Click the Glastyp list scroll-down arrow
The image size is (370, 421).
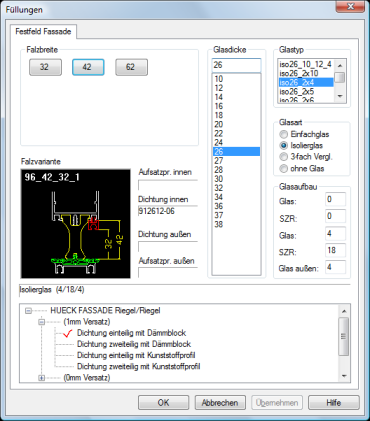(x=340, y=96)
